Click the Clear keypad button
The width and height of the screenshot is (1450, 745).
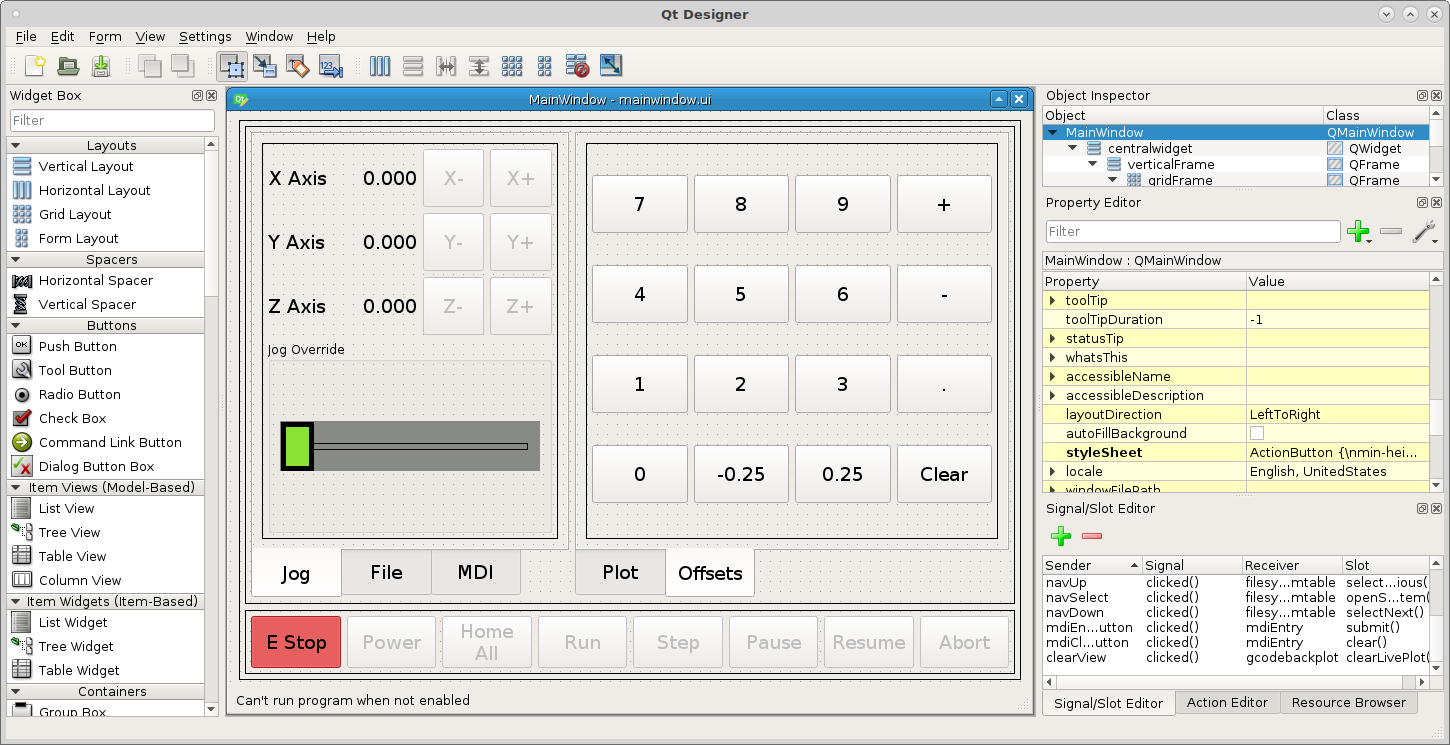[944, 474]
